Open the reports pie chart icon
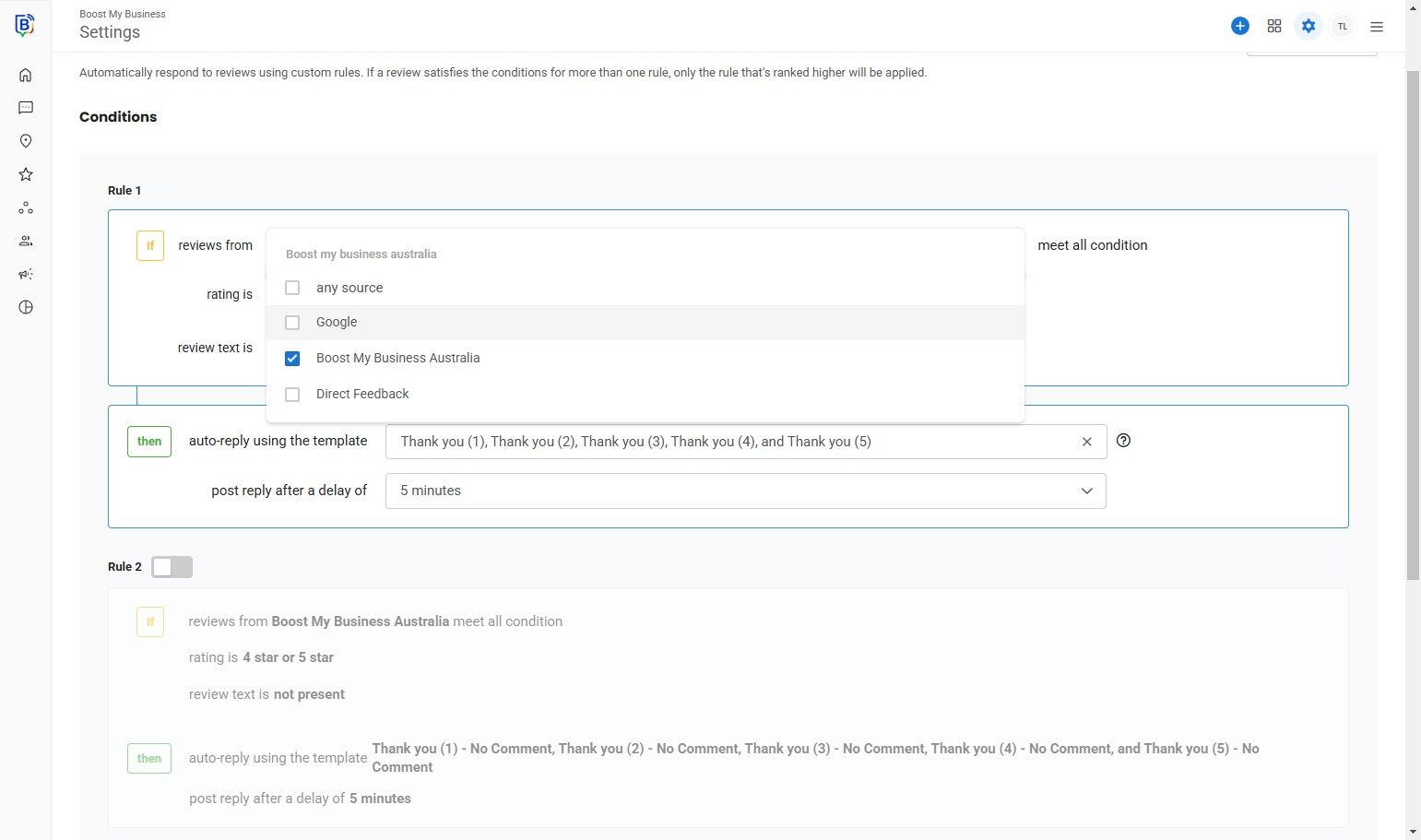Image resolution: width=1421 pixels, height=840 pixels. coord(26,307)
